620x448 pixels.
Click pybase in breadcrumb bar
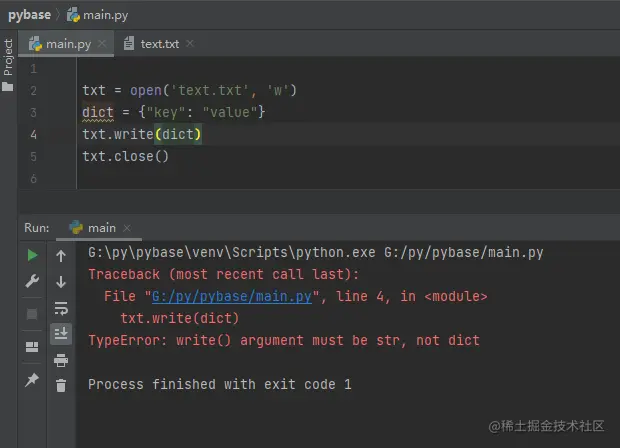tap(29, 15)
